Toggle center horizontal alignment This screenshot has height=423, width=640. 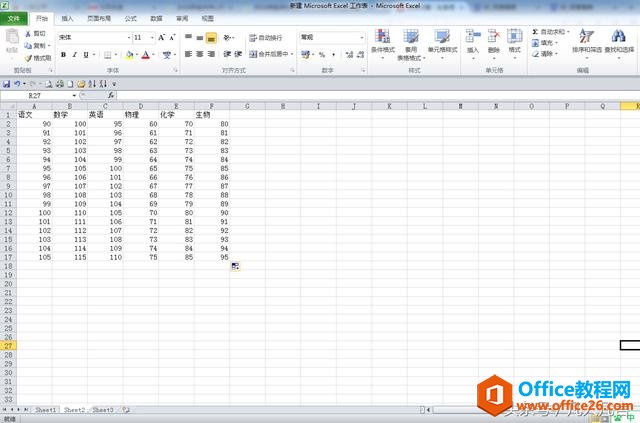(x=200, y=54)
